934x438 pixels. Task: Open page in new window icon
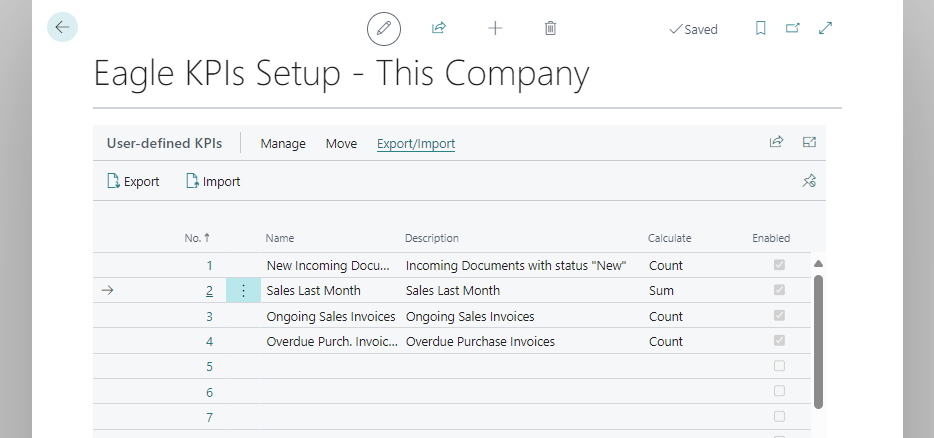[x=792, y=29]
